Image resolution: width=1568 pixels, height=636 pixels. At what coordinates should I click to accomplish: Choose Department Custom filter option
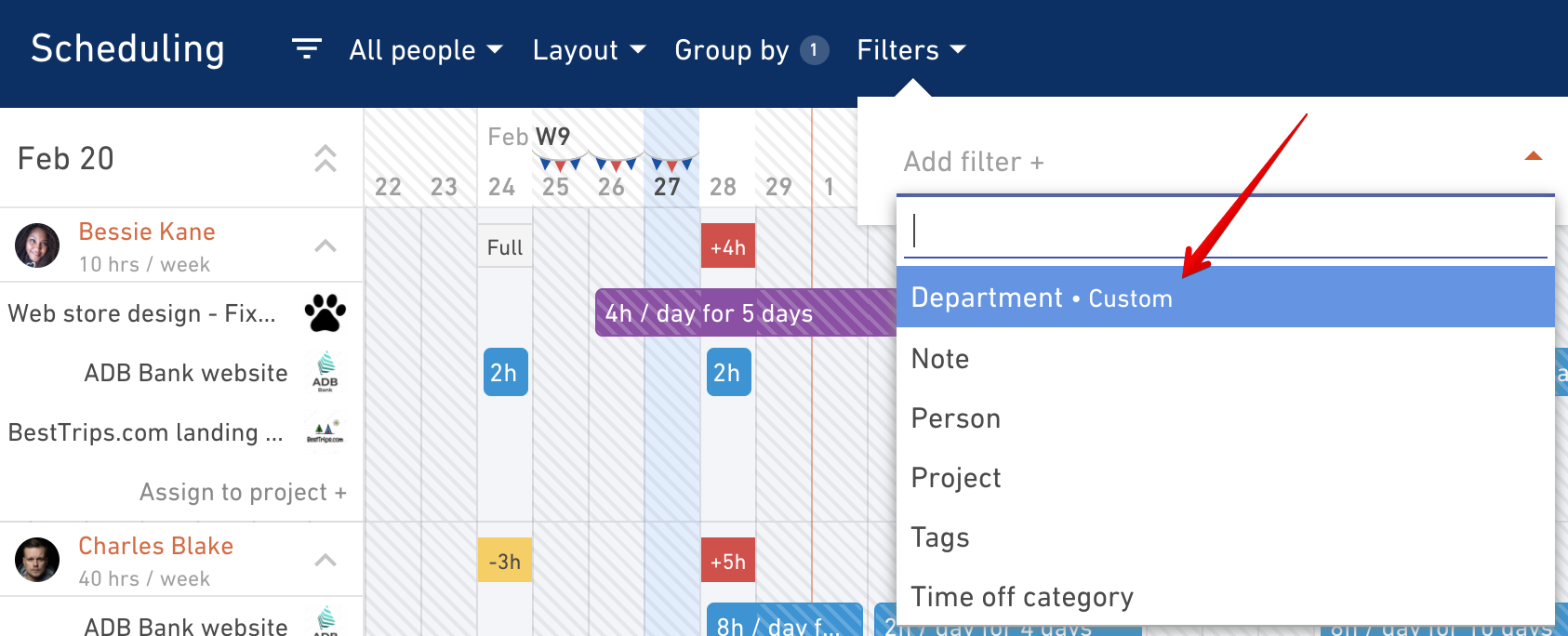tap(1226, 297)
